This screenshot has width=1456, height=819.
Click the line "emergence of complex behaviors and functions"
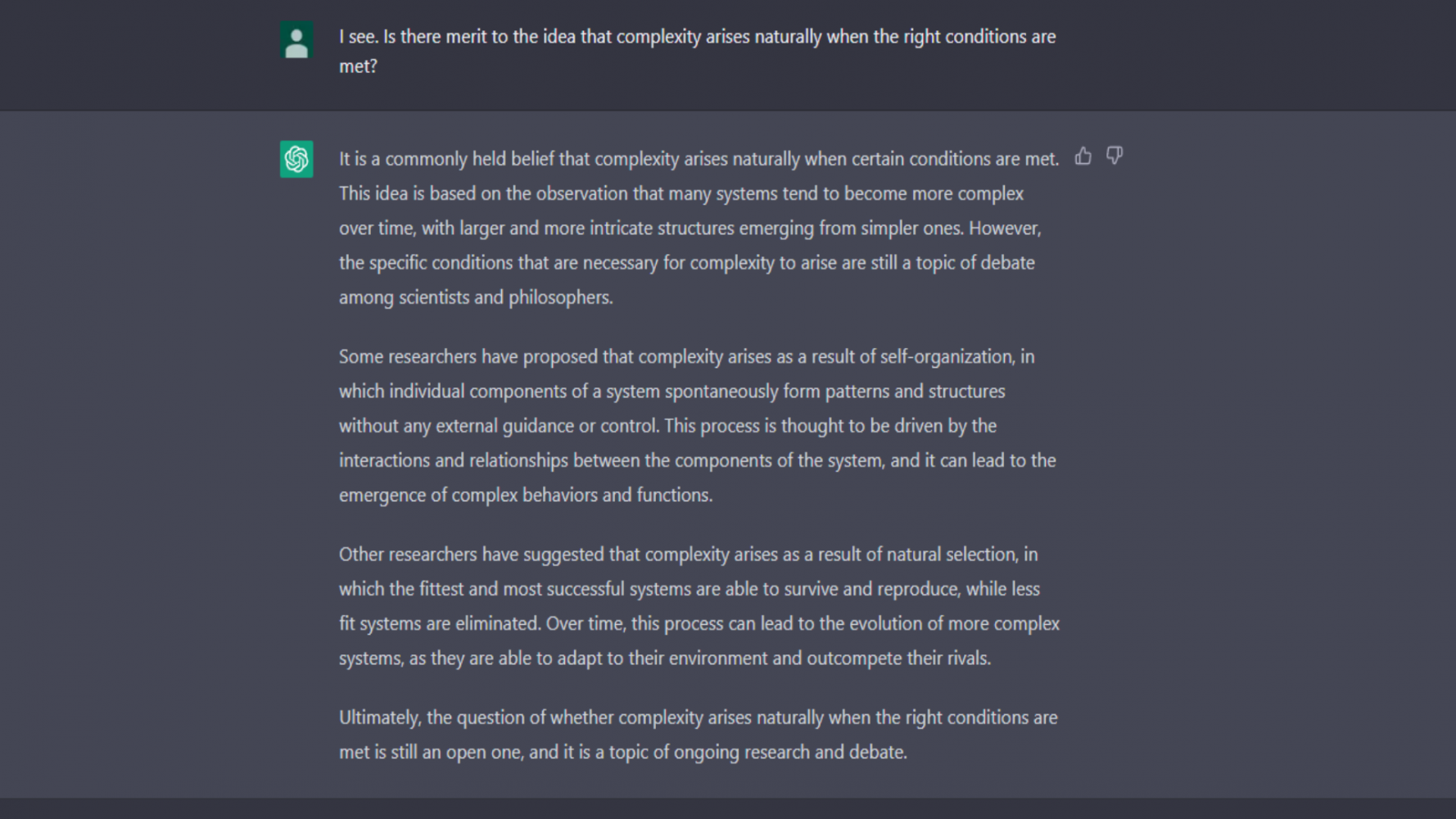526,495
